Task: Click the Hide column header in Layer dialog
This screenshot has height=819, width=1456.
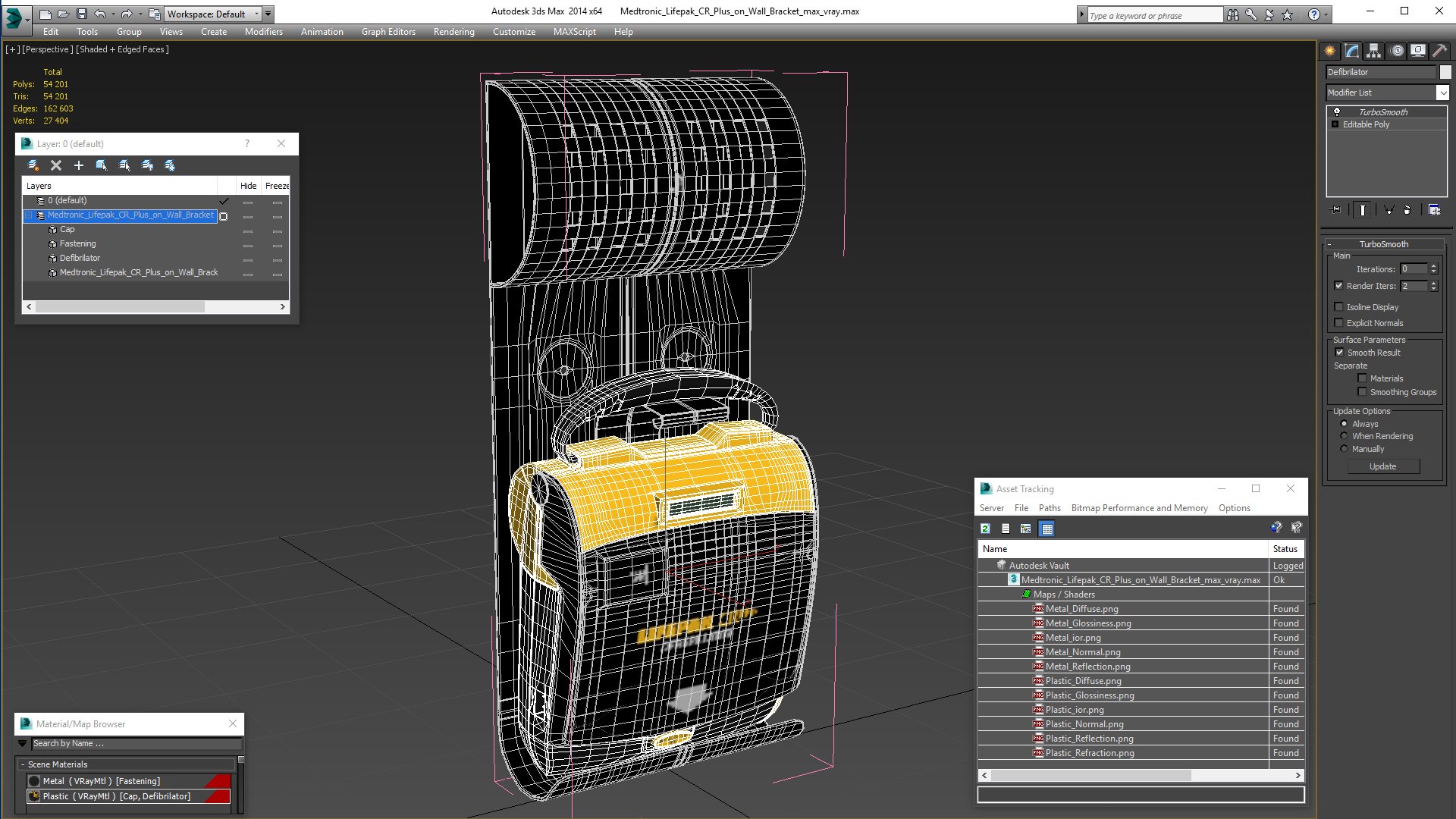Action: [248, 186]
